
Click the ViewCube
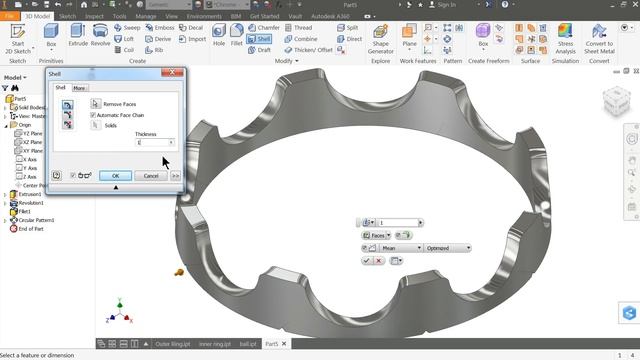point(616,101)
